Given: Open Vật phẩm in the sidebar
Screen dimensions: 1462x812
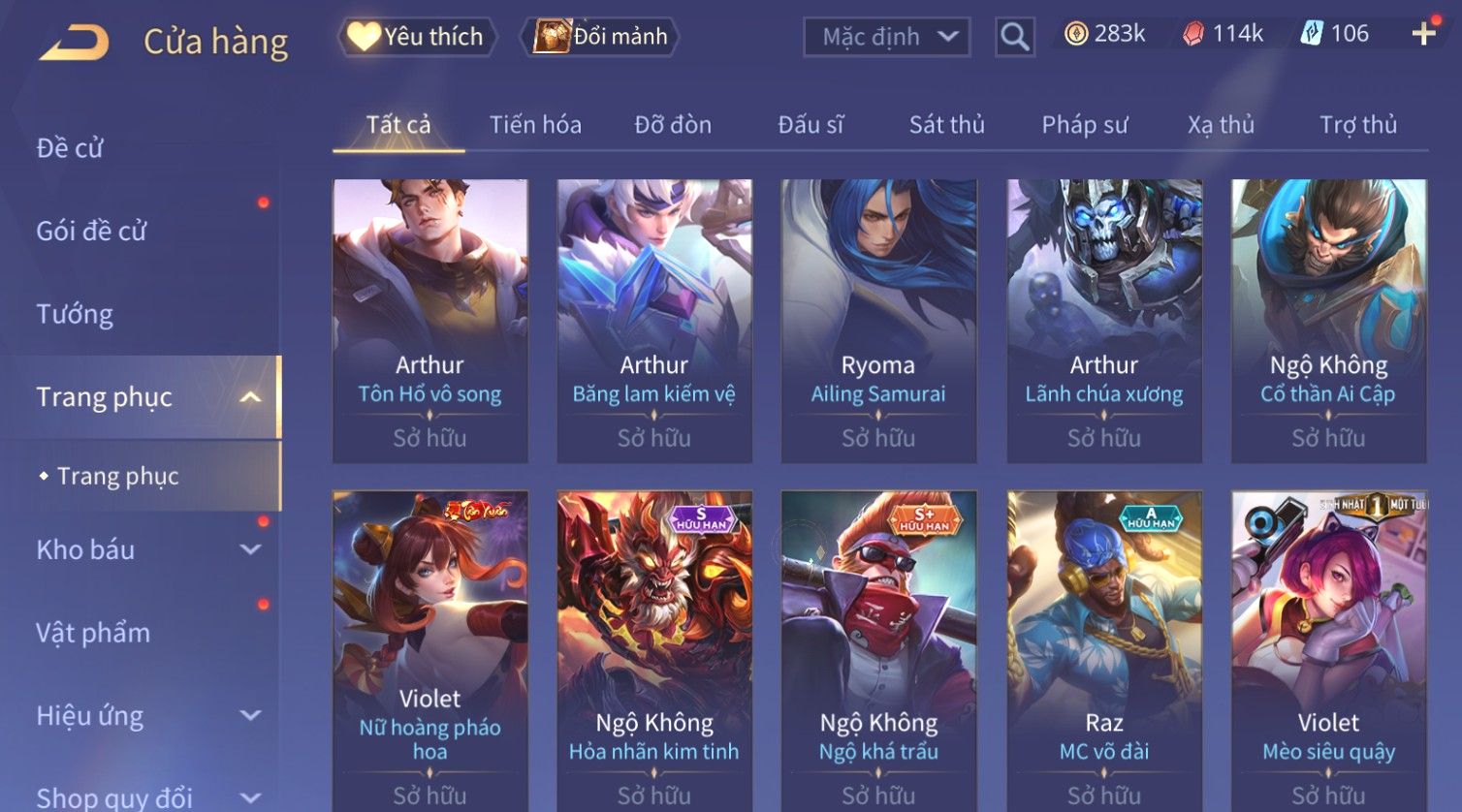Looking at the screenshot, I should [93, 633].
